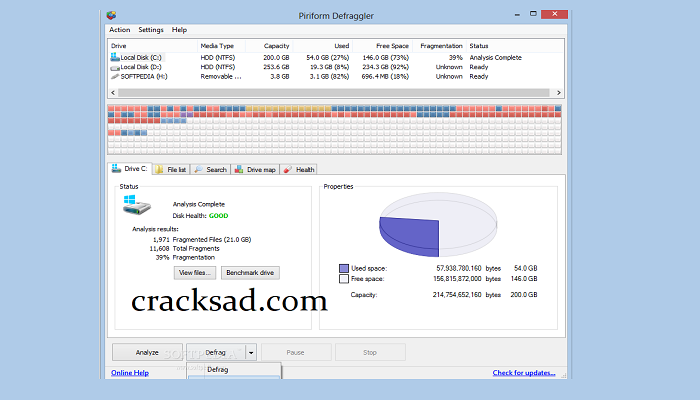Click the SOFTPEDIA (H:) removable drive icon
The height and width of the screenshot is (400, 700).
pyautogui.click(x=115, y=77)
